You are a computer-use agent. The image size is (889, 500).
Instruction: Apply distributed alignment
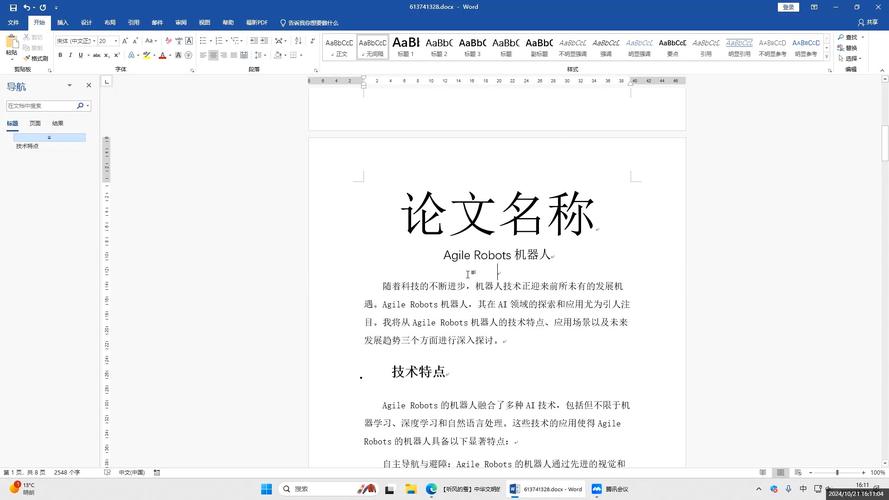click(244, 55)
